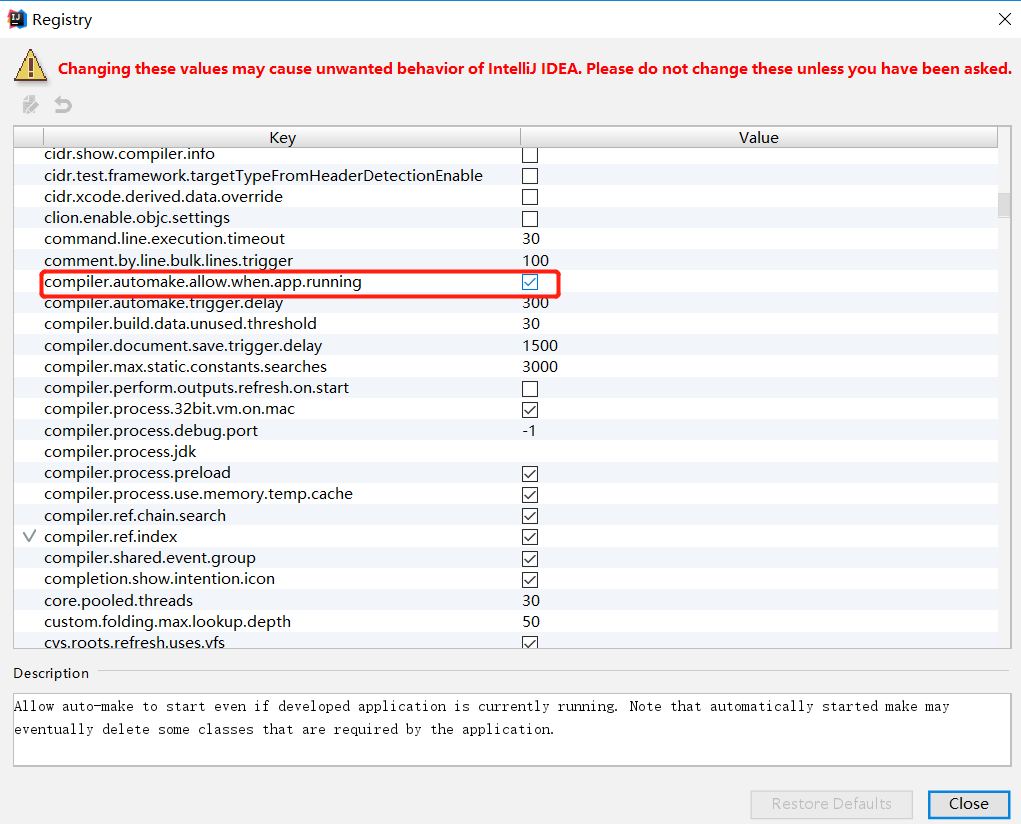Click value 3000 for static constants searches
This screenshot has width=1021, height=824.
click(540, 367)
